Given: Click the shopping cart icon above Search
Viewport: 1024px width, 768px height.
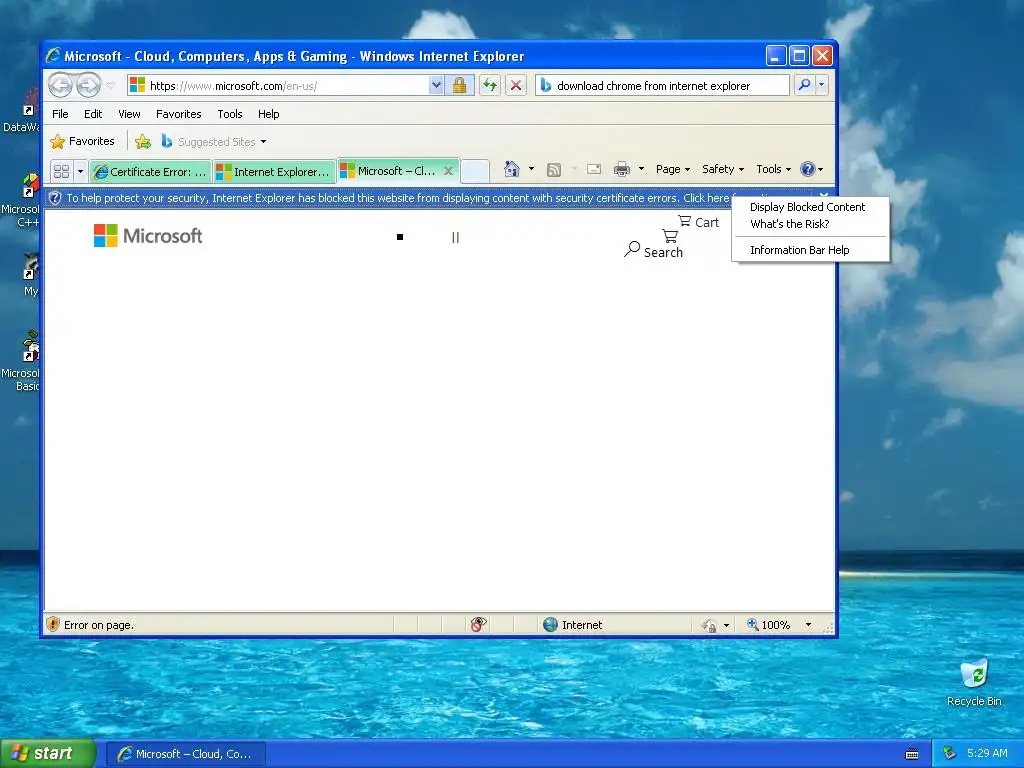Looking at the screenshot, I should point(670,235).
